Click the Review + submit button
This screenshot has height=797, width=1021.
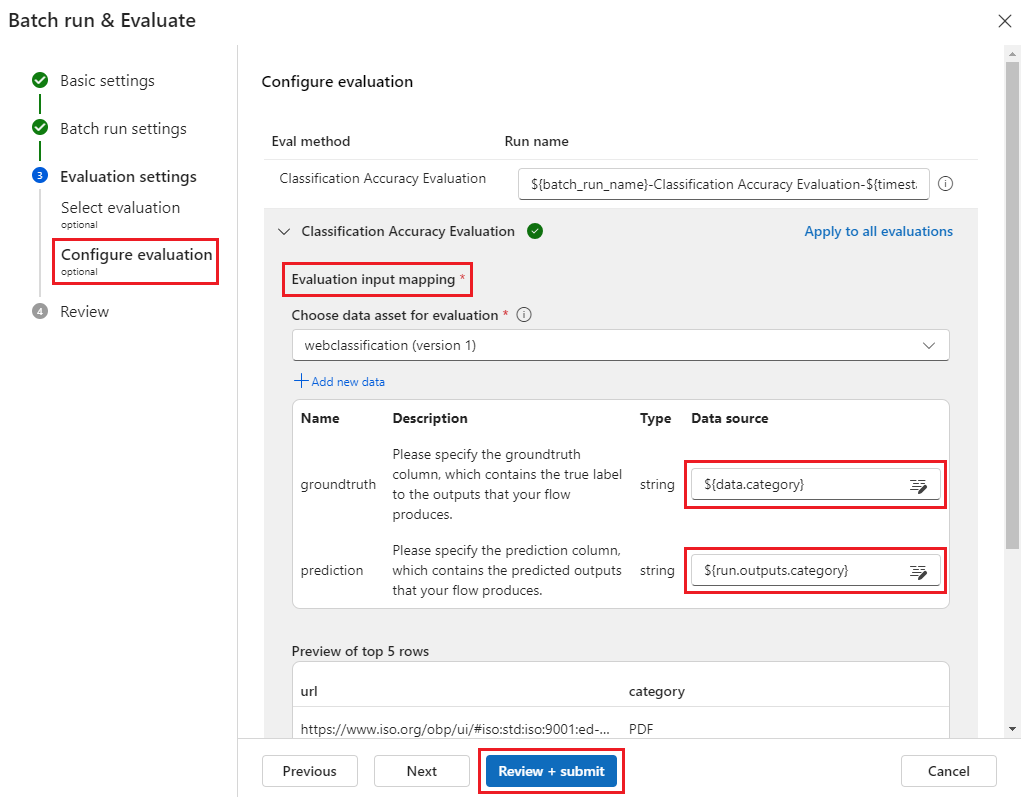pos(551,771)
